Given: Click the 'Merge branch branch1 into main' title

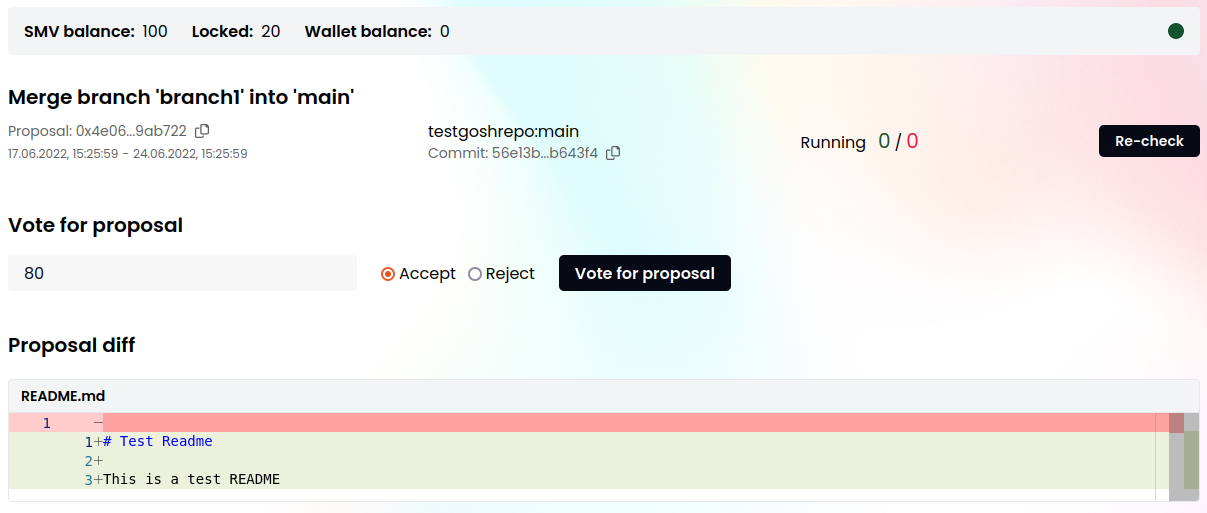Looking at the screenshot, I should [181, 97].
